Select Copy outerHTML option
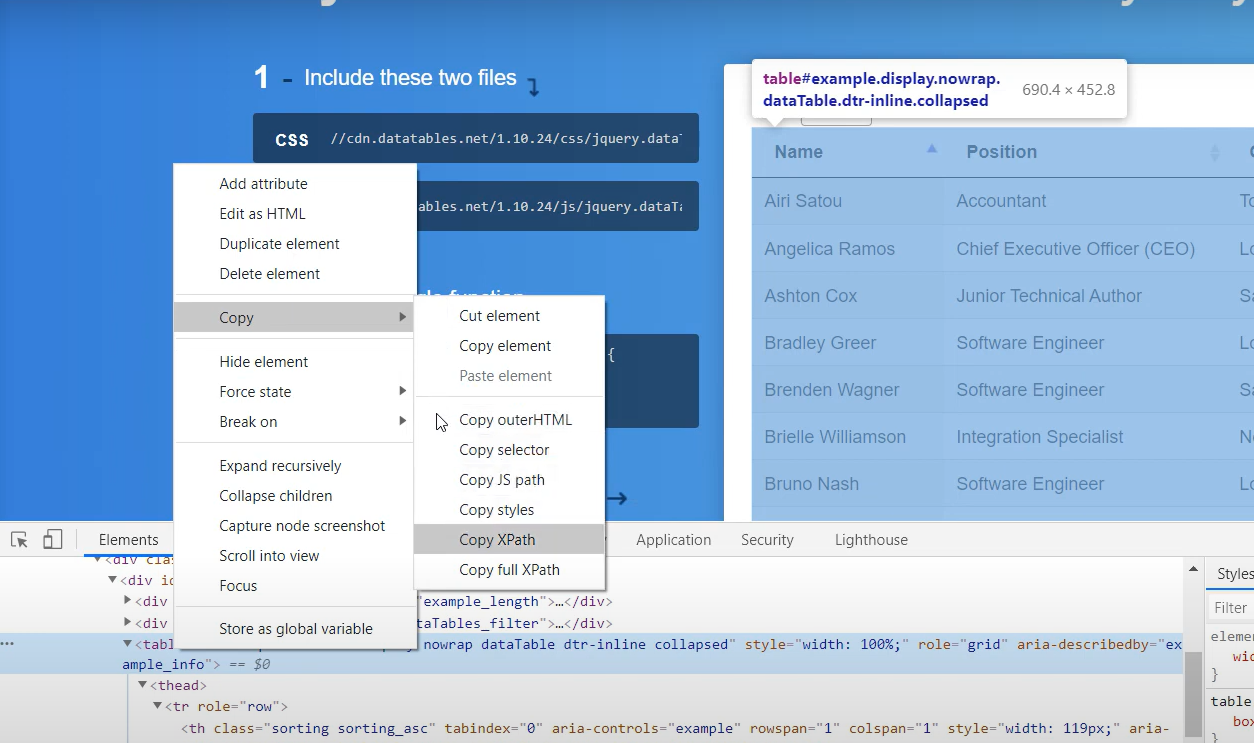The width and height of the screenshot is (1254, 743). tap(509, 420)
